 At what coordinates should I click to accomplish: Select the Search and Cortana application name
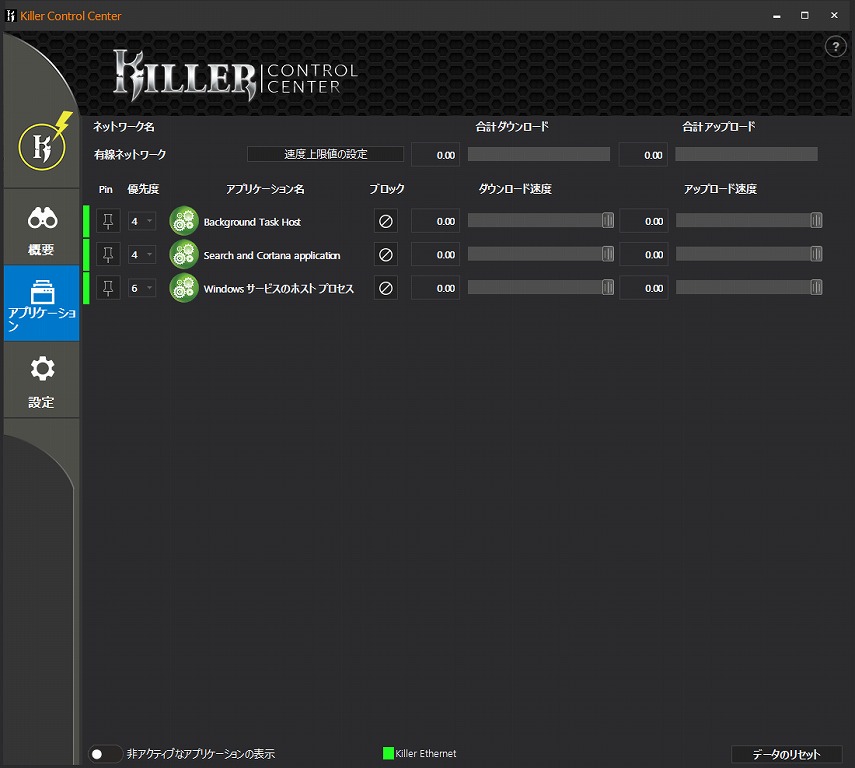(x=272, y=255)
